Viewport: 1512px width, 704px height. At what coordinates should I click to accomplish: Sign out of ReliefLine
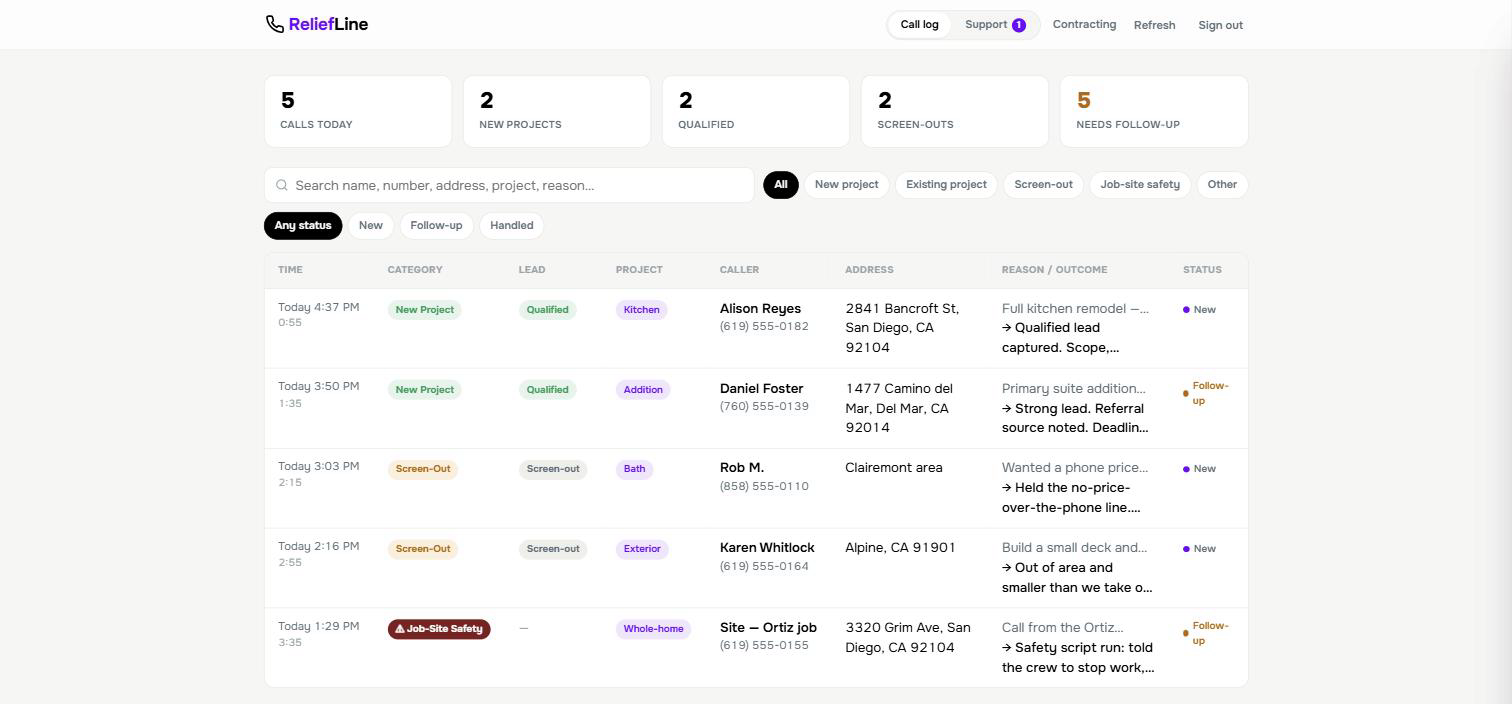[x=1220, y=25]
